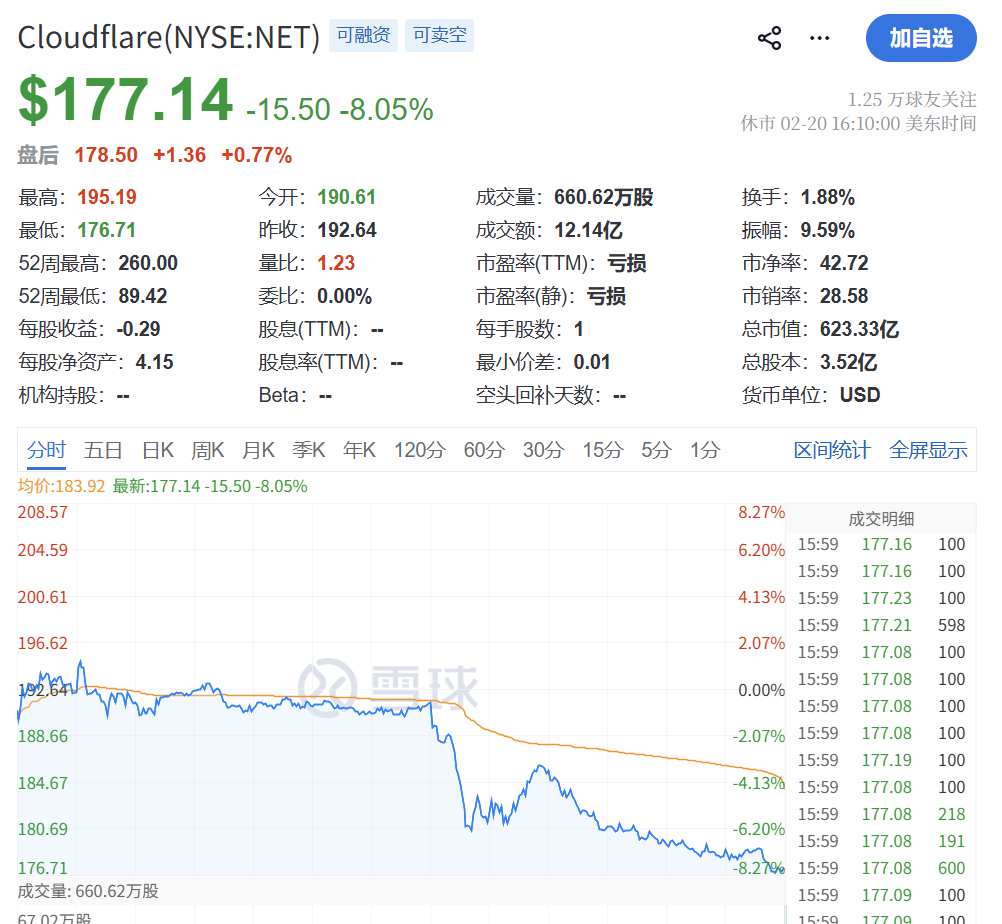Click the 加自选 button
1002x924 pixels.
(x=921, y=39)
